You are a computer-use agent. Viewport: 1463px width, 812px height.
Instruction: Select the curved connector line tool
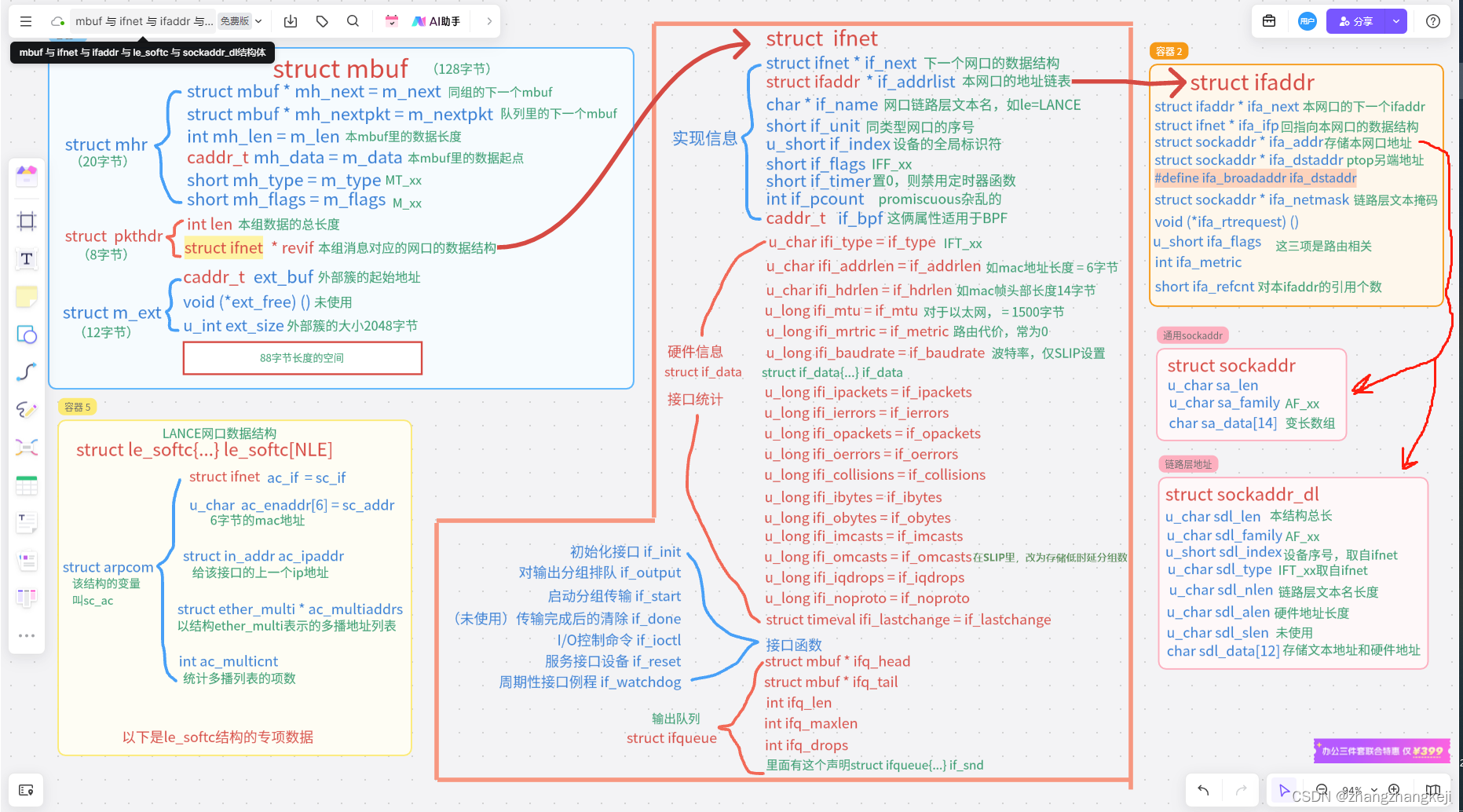pos(27,372)
